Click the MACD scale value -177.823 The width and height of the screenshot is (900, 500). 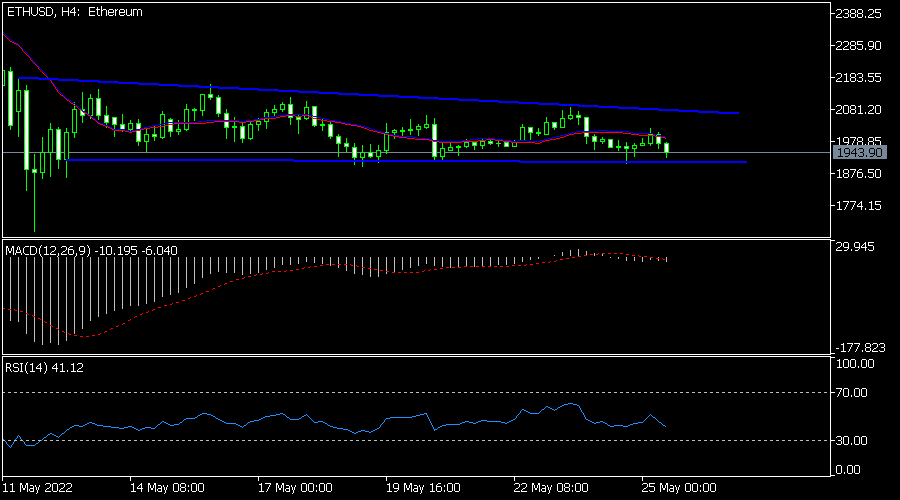860,347
